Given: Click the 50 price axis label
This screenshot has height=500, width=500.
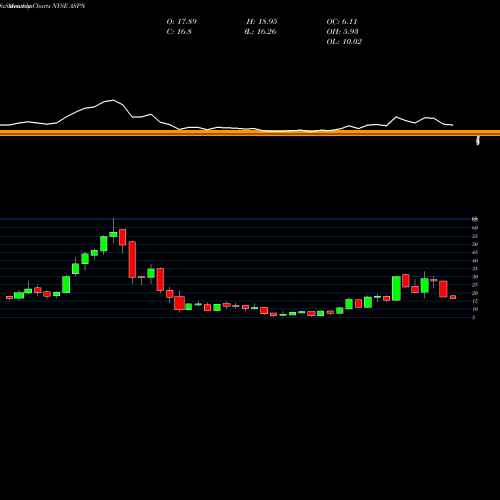Looking at the screenshot, I should click(x=475, y=244).
